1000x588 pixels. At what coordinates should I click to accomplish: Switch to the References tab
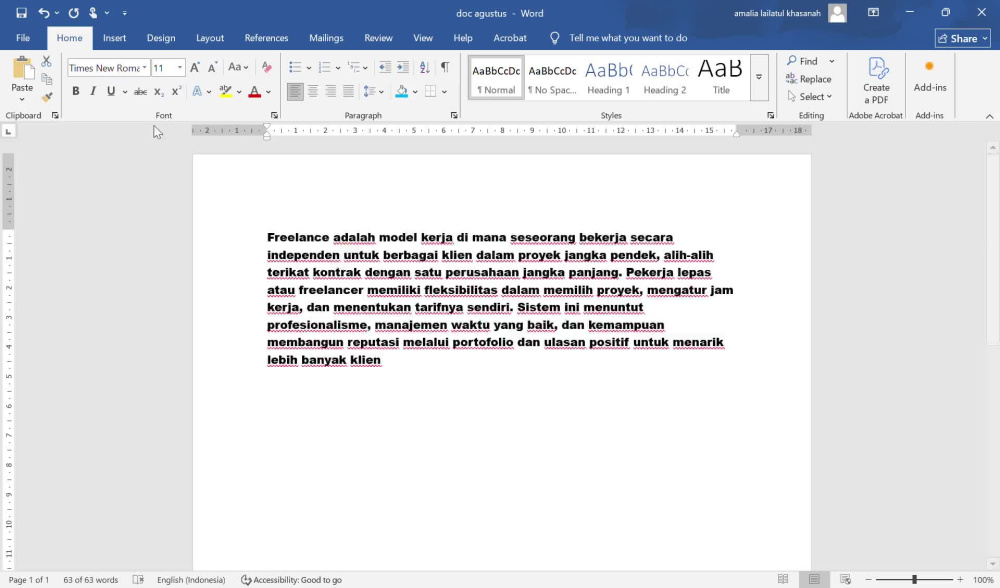coord(266,38)
